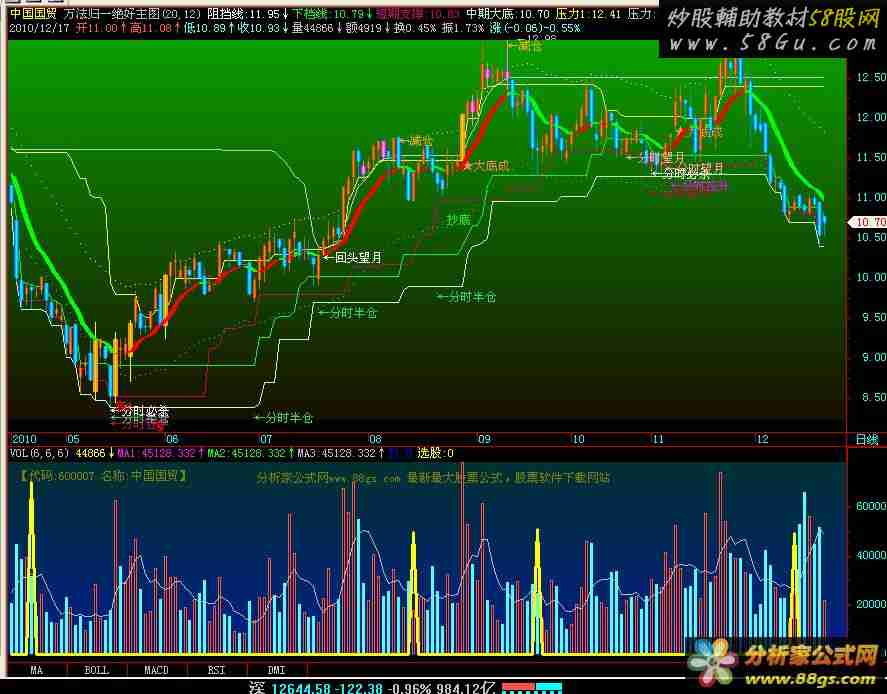887x694 pixels.
Task: Select the date 2010/12/17
Action: pos(40,28)
